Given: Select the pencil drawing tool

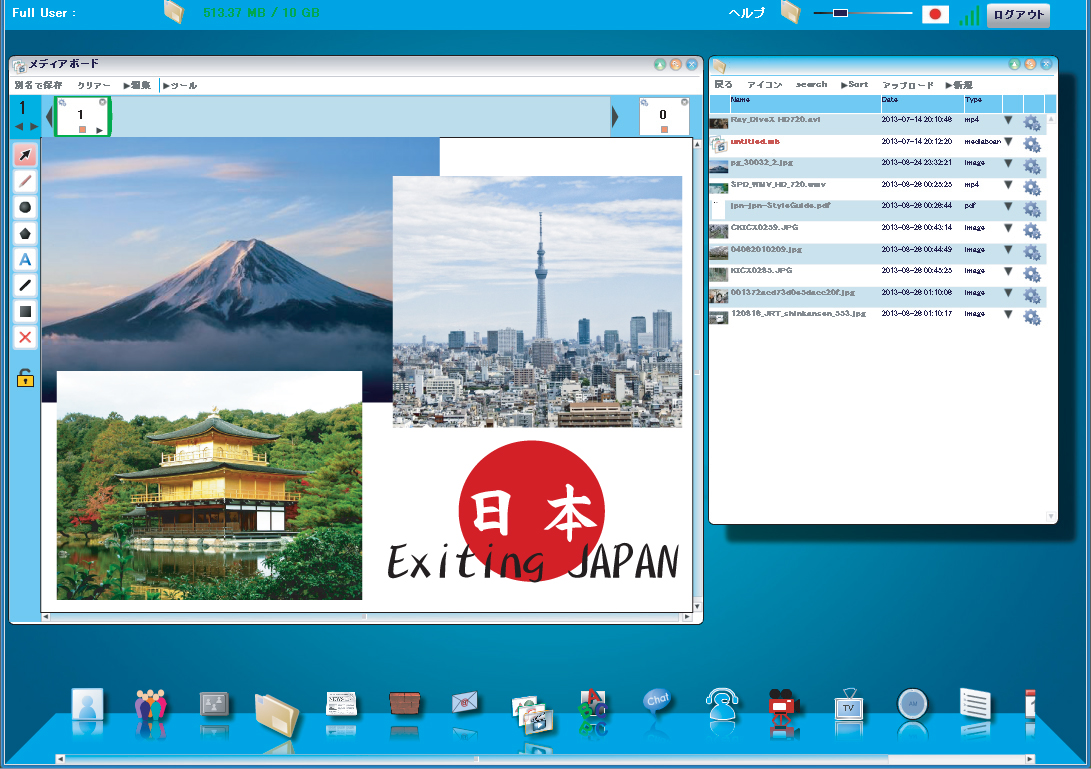Looking at the screenshot, I should point(26,181).
